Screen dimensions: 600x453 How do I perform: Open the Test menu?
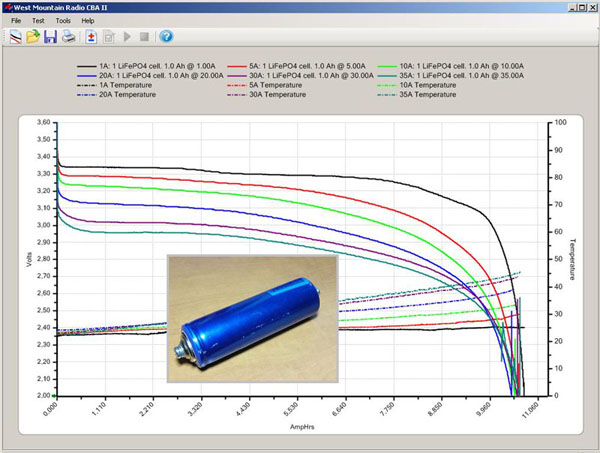click(x=38, y=20)
